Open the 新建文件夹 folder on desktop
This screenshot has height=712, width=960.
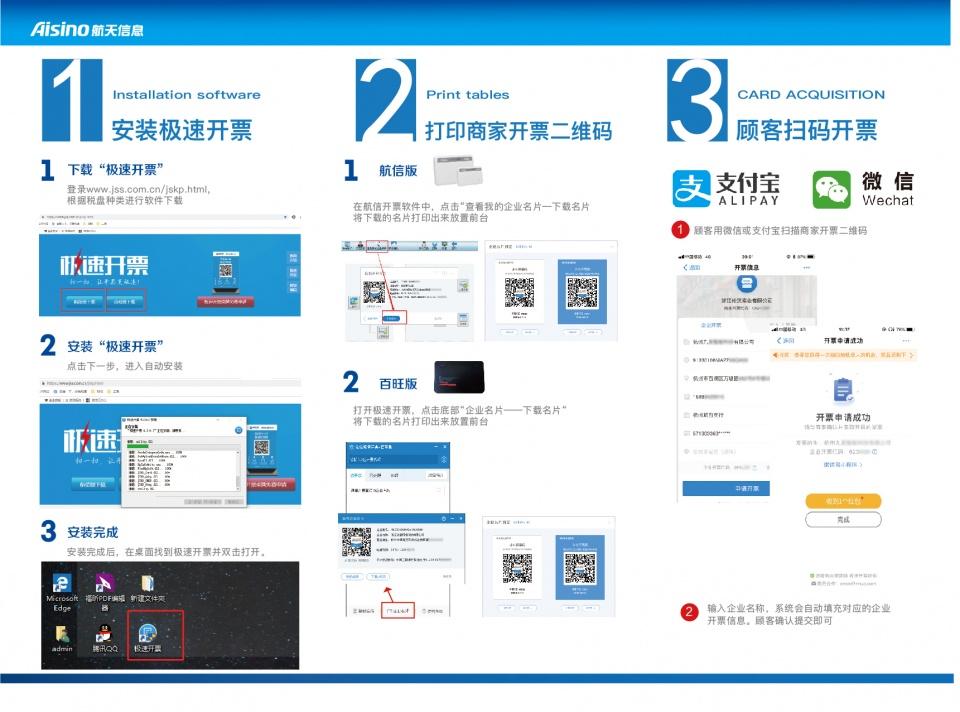(148, 589)
